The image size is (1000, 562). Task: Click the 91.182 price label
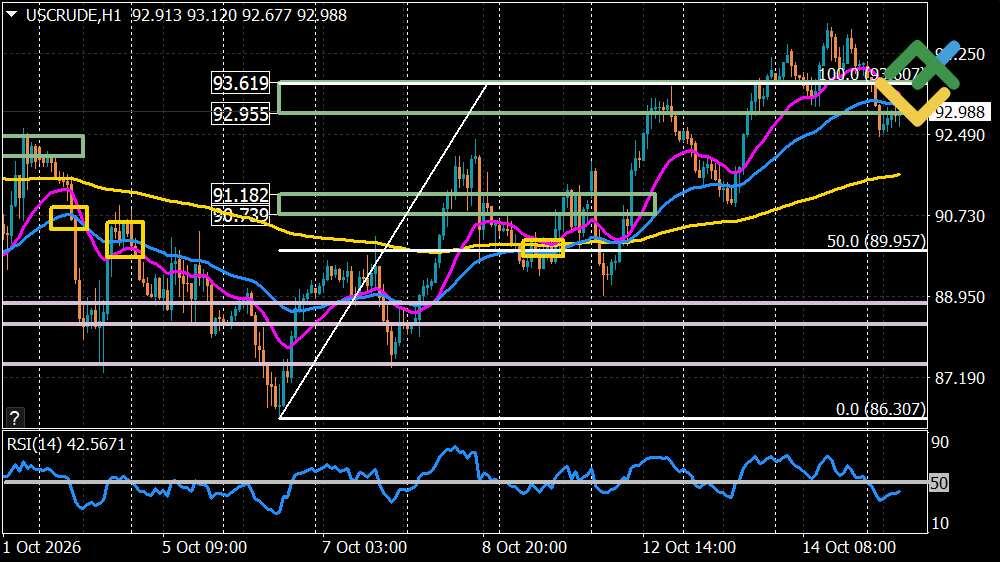coord(240,195)
